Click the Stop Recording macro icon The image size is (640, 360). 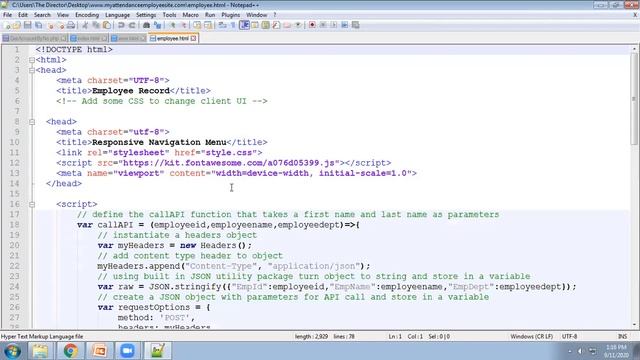[x=323, y=25]
